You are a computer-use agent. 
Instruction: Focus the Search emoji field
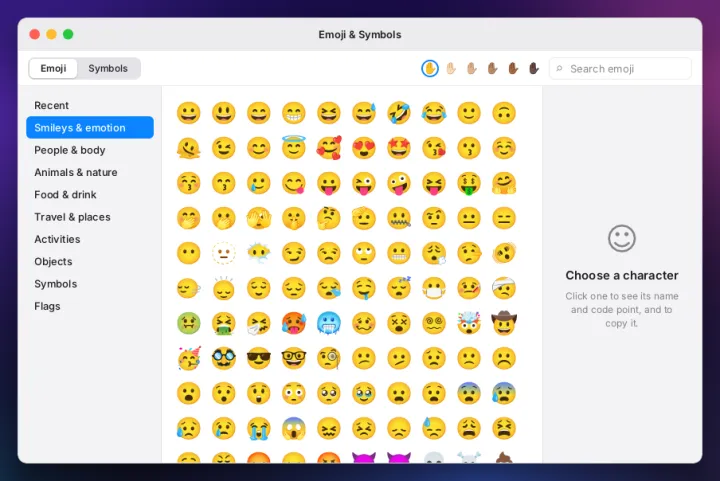(620, 69)
